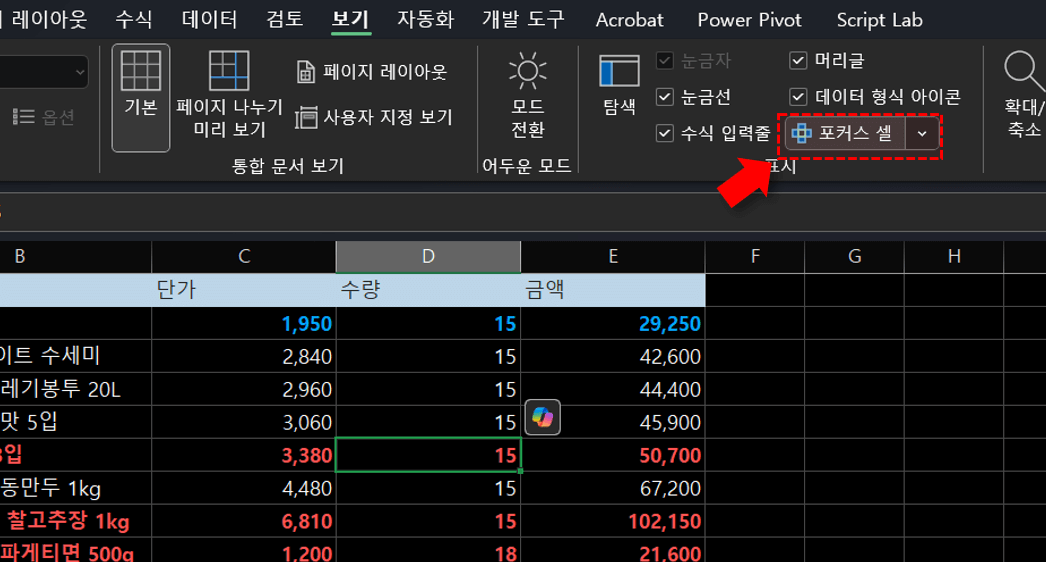Image resolution: width=1046 pixels, height=562 pixels.
Task: Switch to the 데이터 tab
Action: tap(210, 19)
